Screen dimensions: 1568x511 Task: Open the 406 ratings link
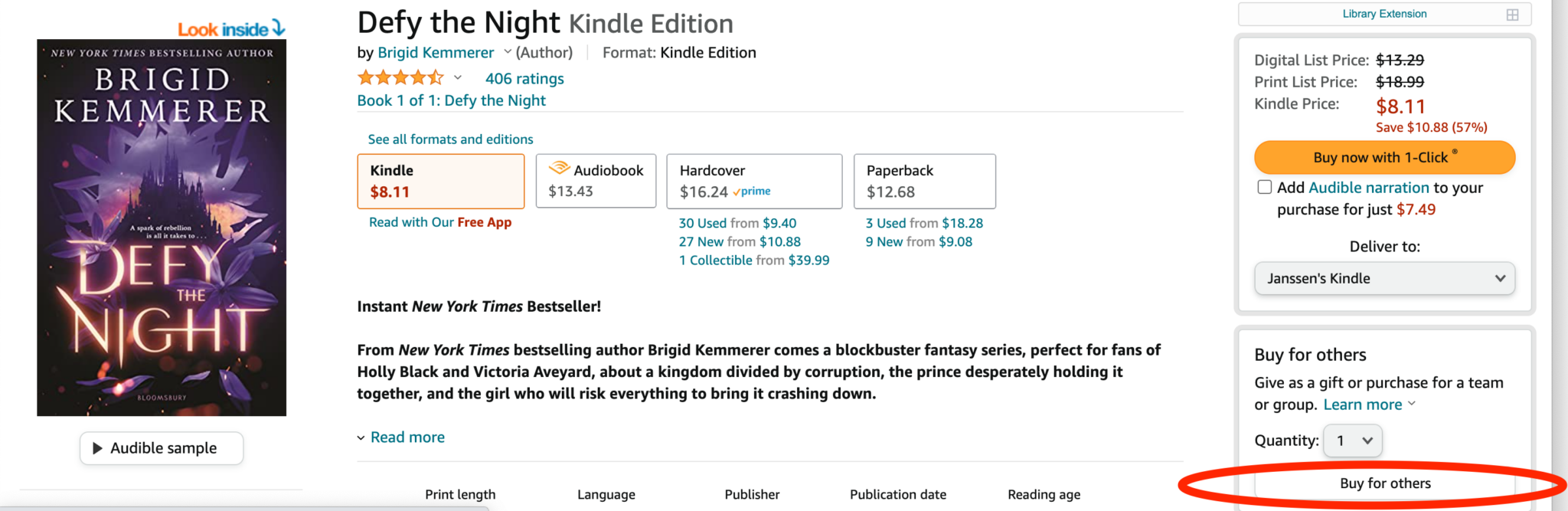tap(524, 78)
